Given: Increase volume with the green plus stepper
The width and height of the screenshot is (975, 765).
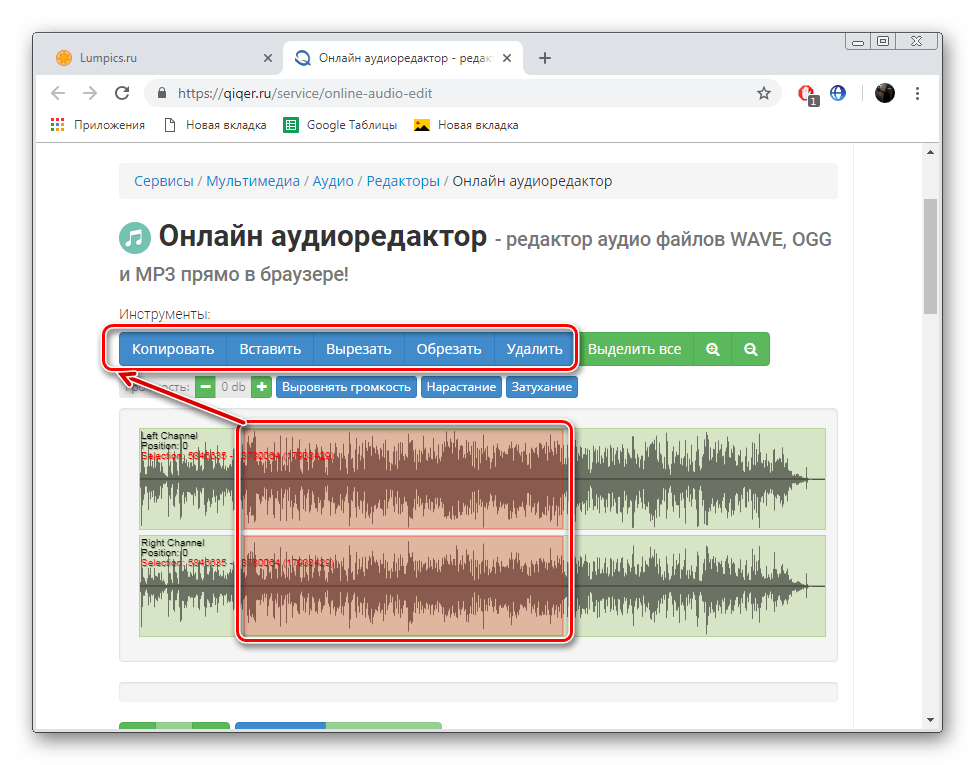Looking at the screenshot, I should click(261, 386).
